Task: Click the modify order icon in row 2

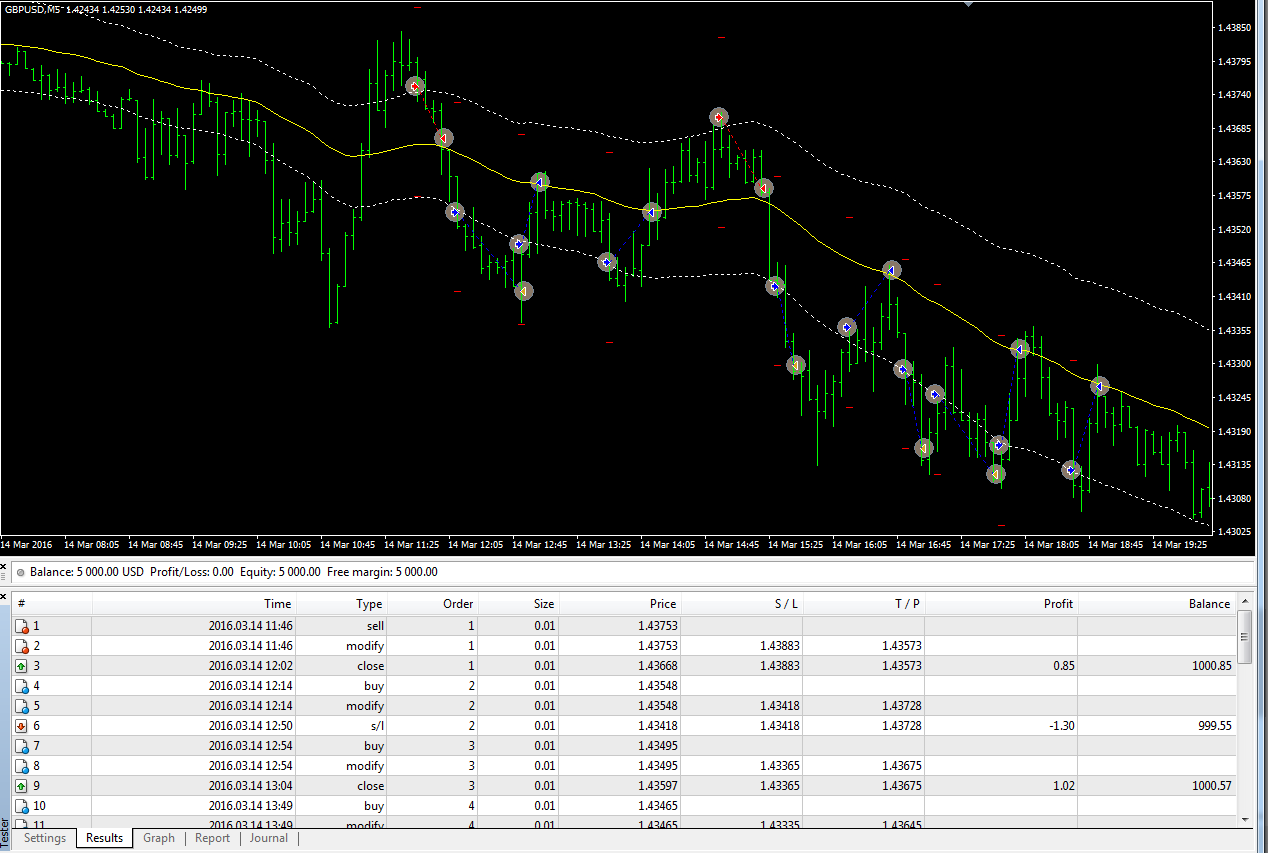Action: click(x=22, y=646)
